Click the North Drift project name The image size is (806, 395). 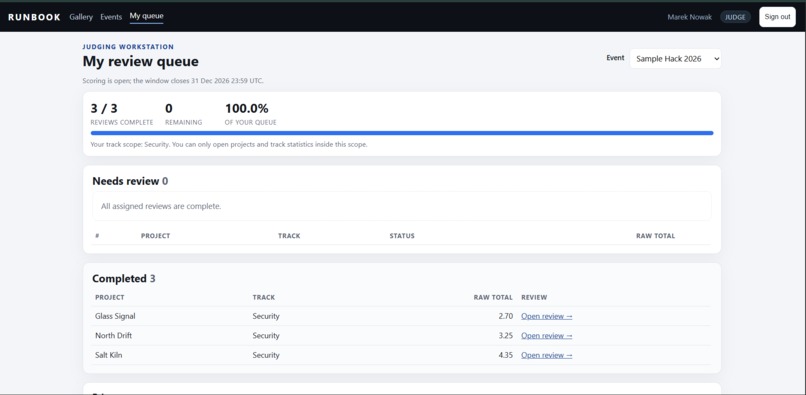click(114, 336)
